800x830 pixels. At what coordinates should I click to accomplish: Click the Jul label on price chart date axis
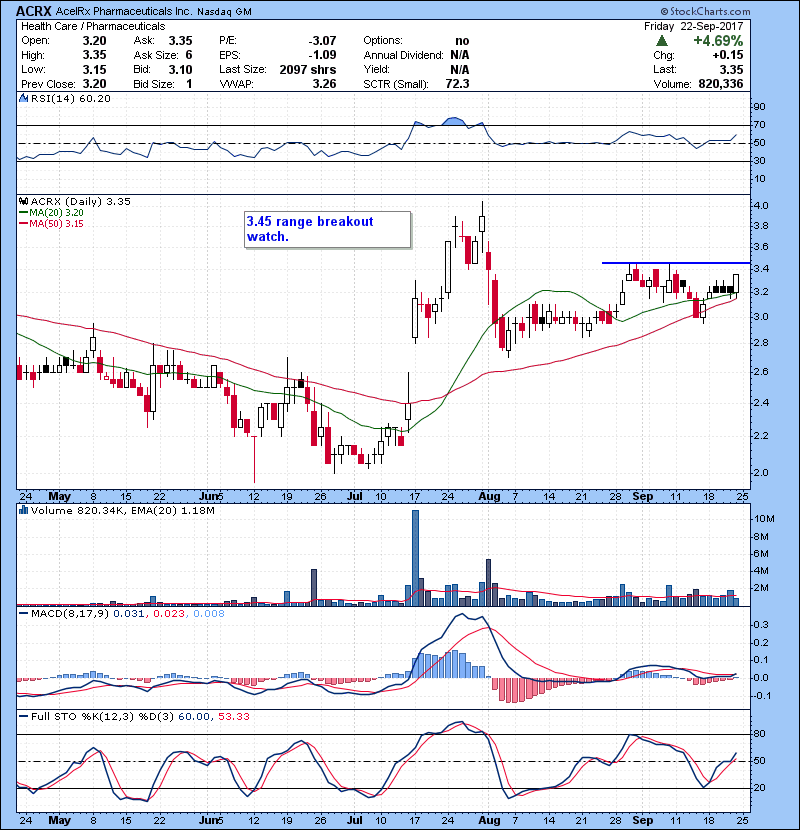pos(354,497)
